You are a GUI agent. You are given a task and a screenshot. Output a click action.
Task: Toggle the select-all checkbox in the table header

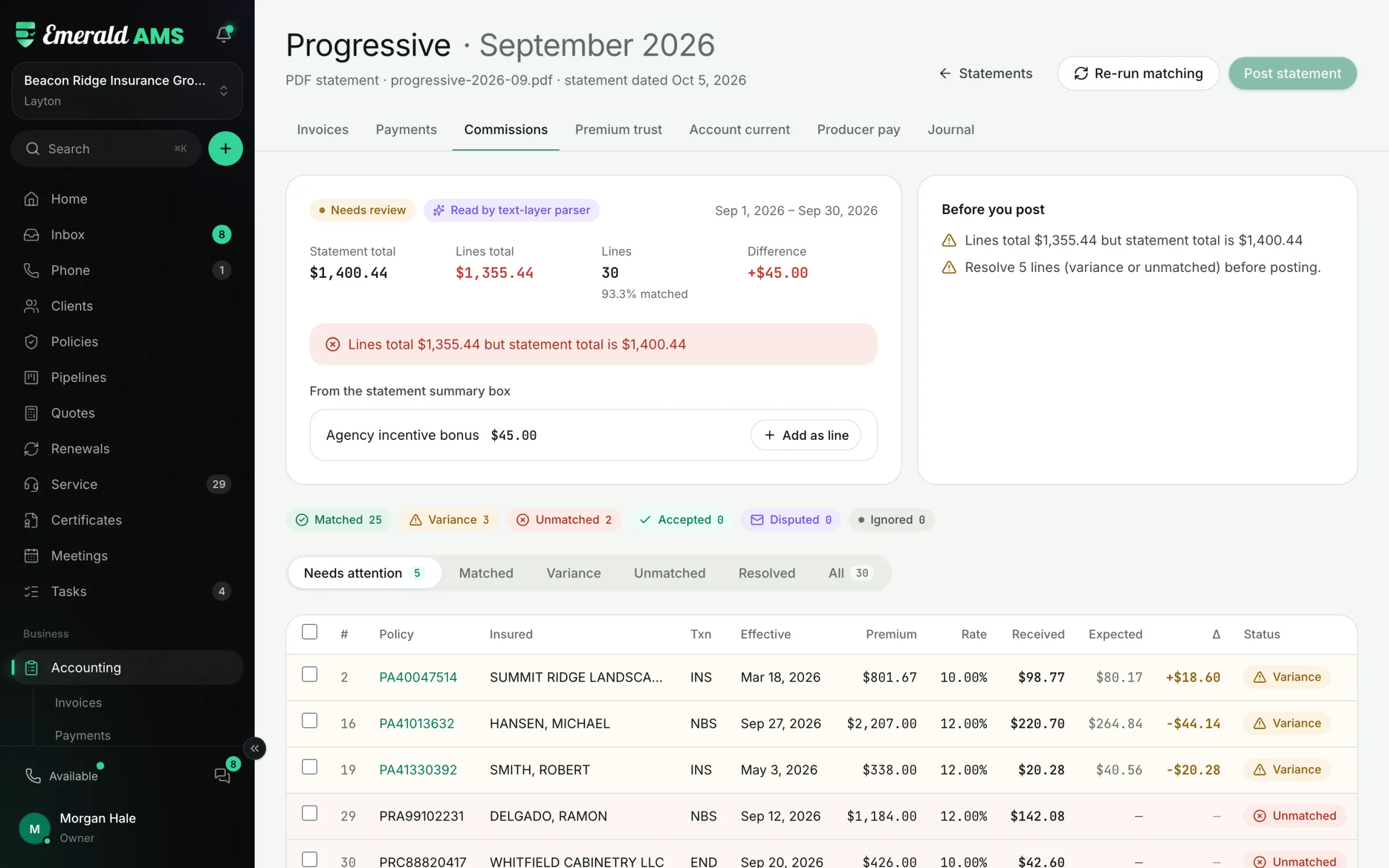(310, 632)
